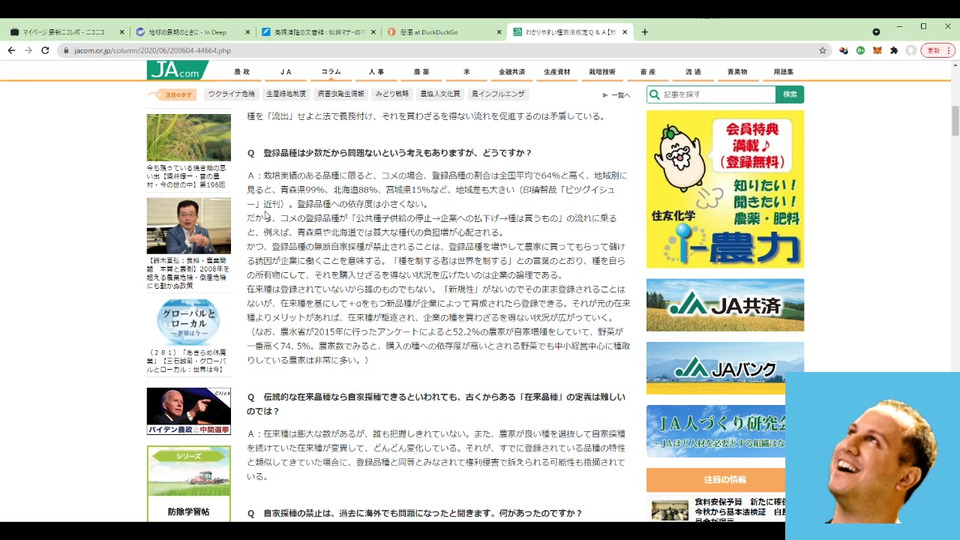Click the みどり戦略 tag
This screenshot has height=540, width=960.
[392, 94]
